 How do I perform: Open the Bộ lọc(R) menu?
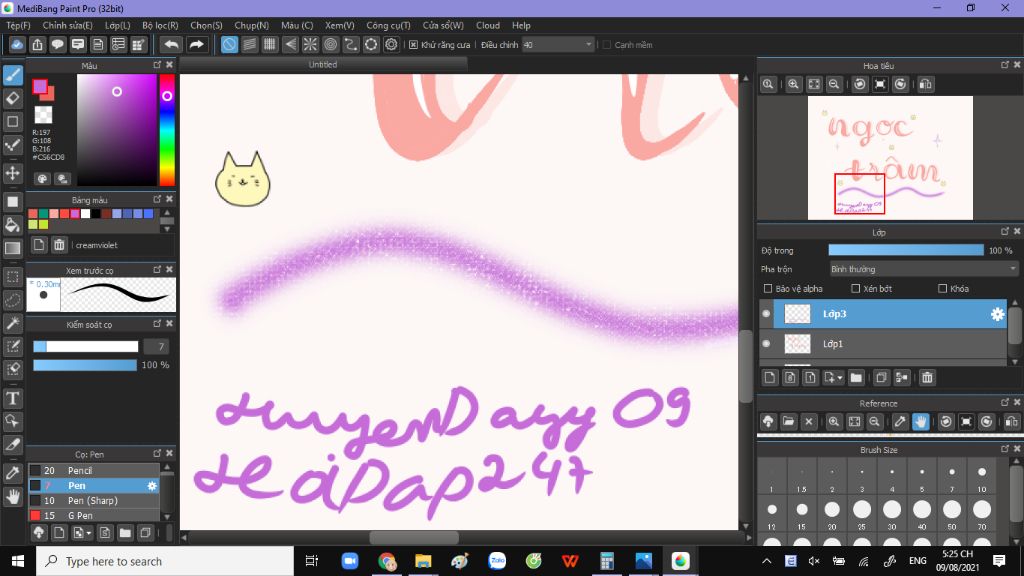coord(160,25)
